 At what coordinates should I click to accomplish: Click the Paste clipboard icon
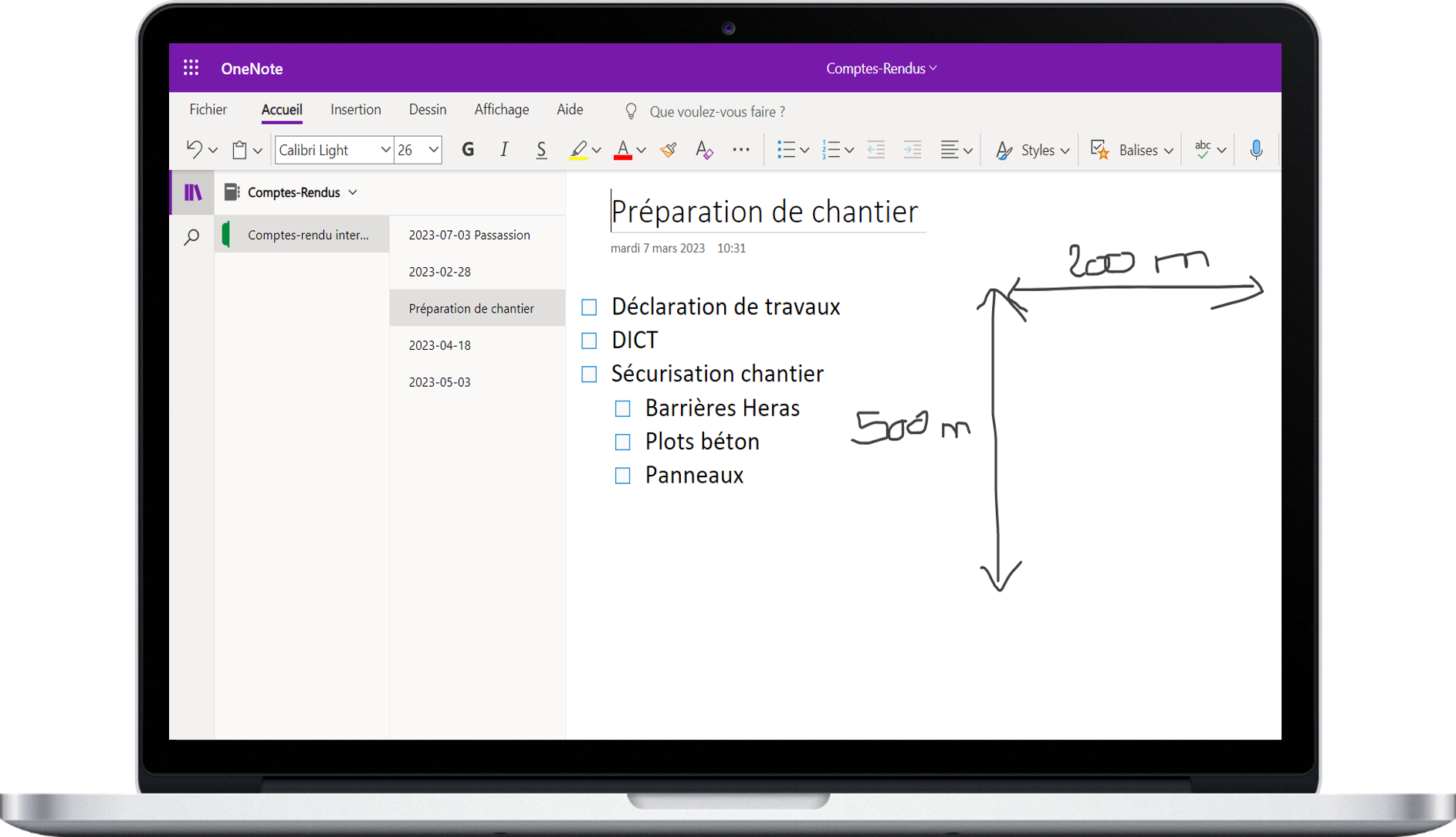click(x=239, y=150)
